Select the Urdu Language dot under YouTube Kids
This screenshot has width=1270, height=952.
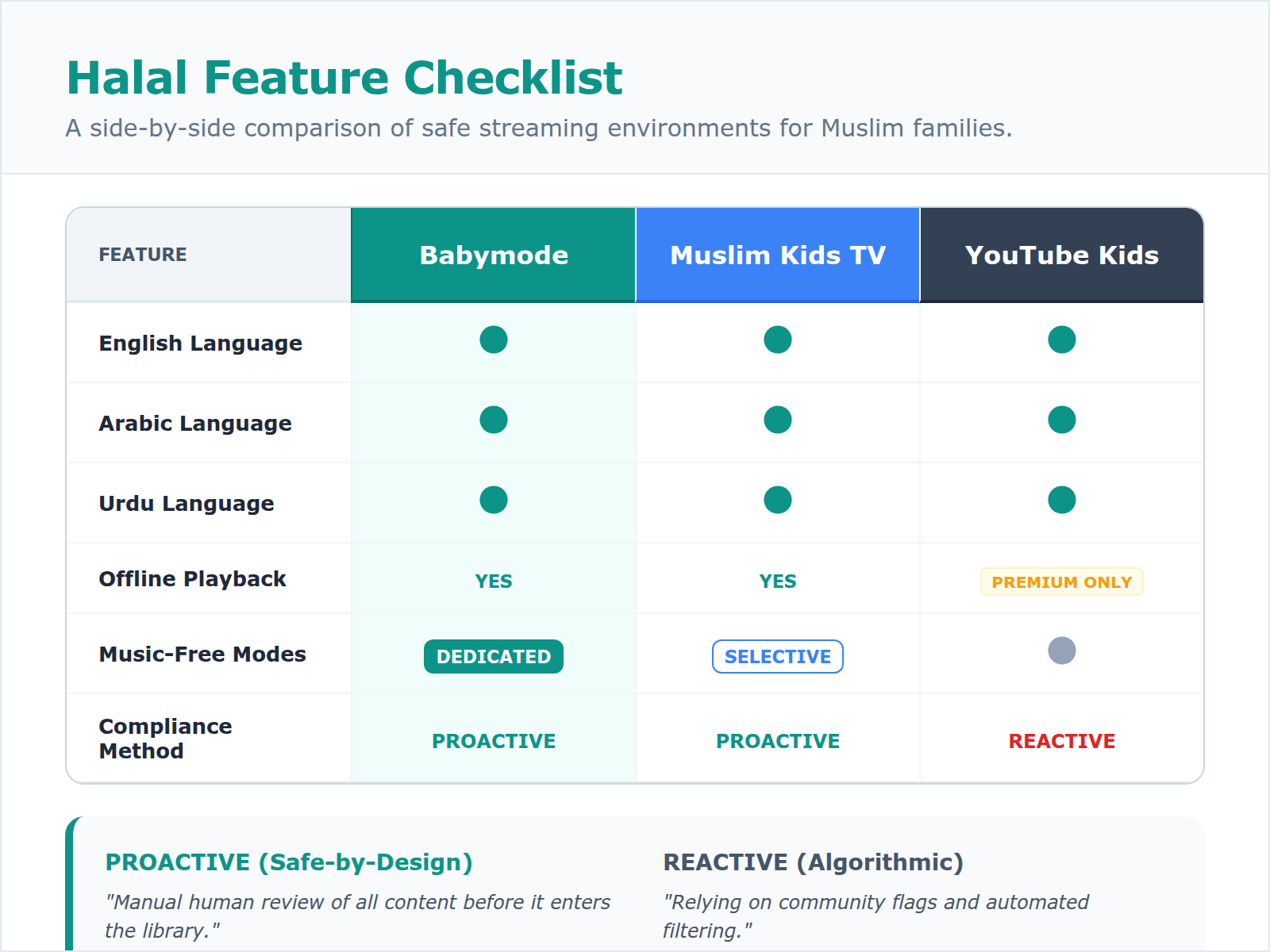[x=1062, y=499]
